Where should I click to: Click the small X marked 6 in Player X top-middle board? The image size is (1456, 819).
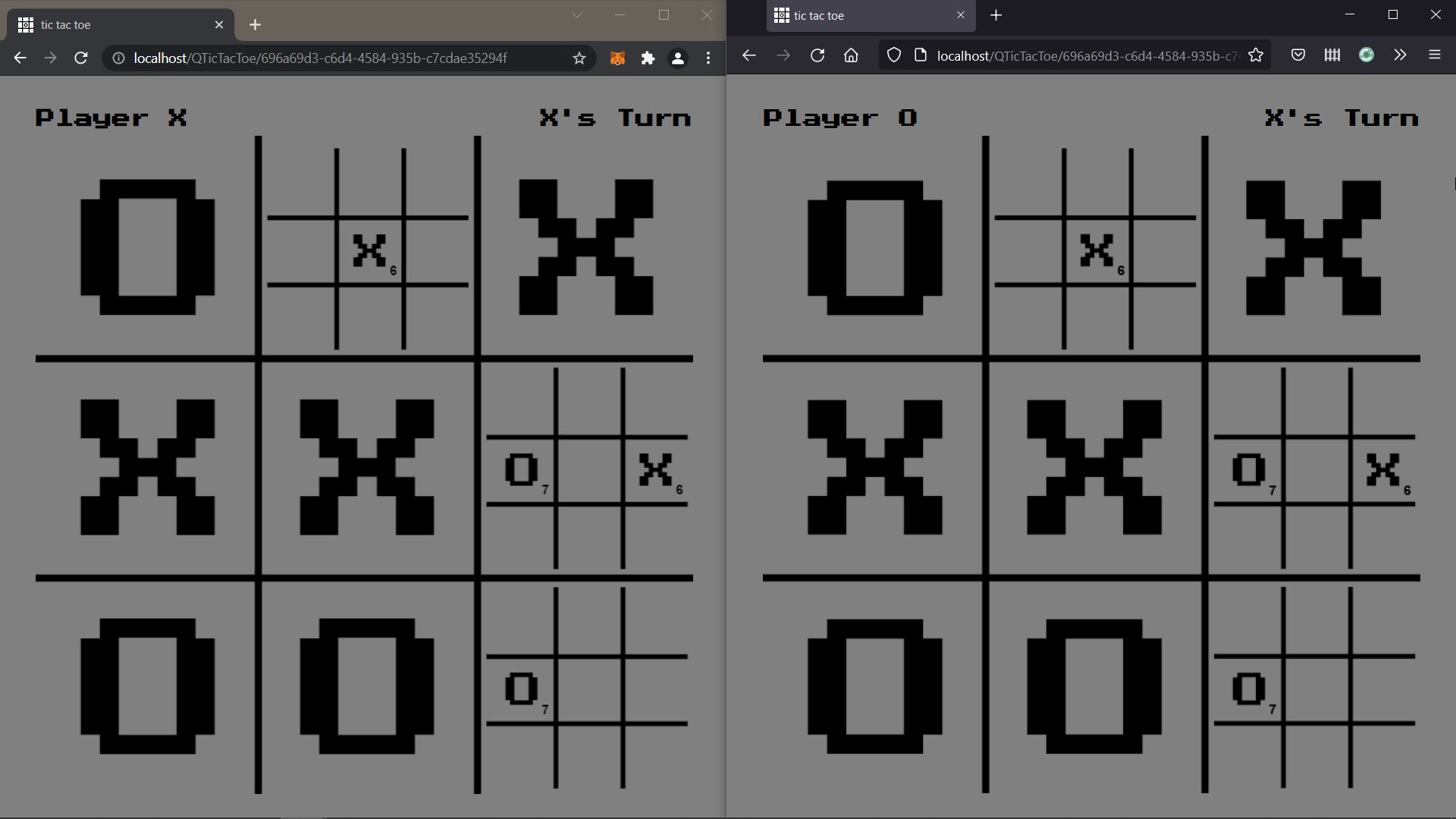pos(369,251)
